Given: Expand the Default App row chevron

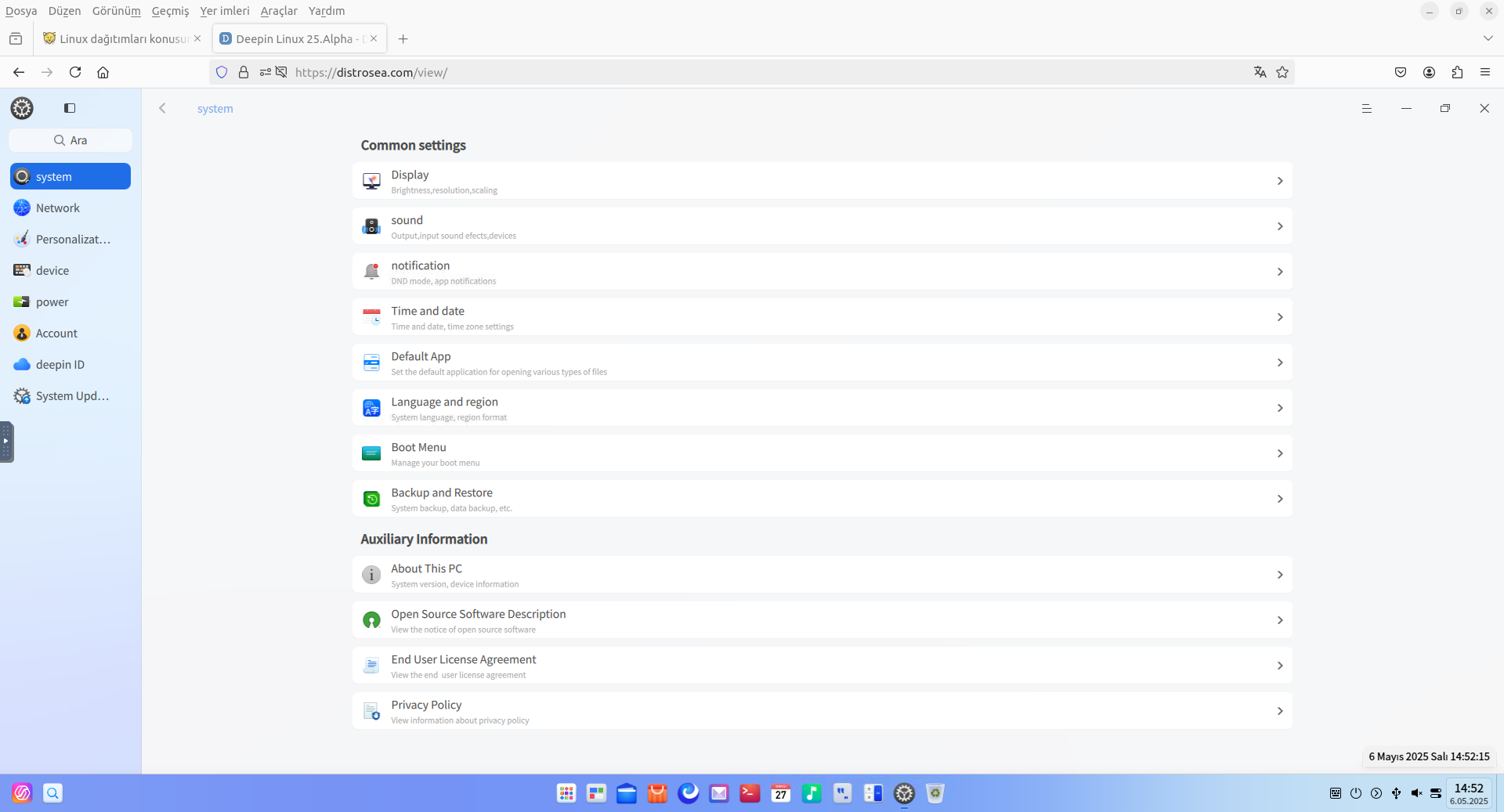Looking at the screenshot, I should (1280, 363).
